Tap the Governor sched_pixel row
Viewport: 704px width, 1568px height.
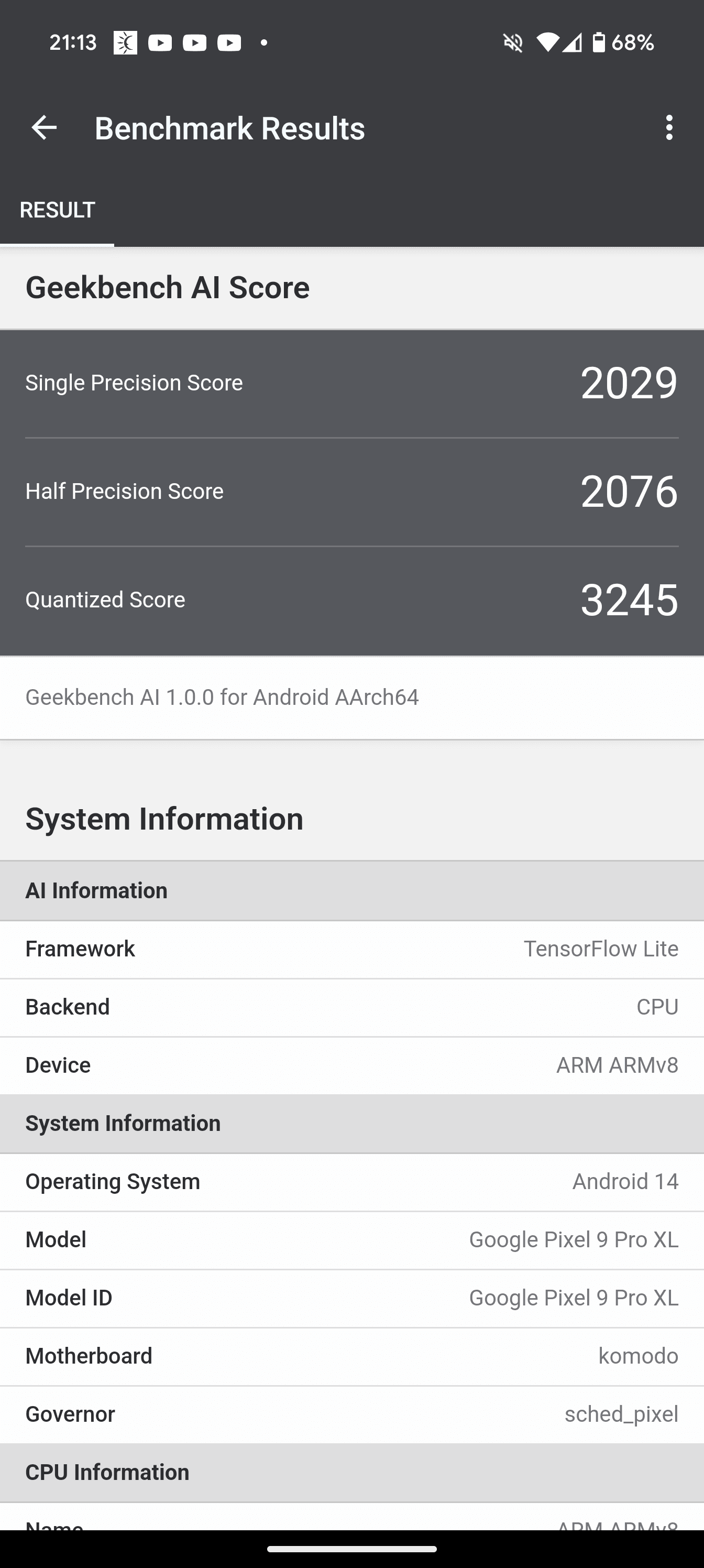coord(351,1414)
